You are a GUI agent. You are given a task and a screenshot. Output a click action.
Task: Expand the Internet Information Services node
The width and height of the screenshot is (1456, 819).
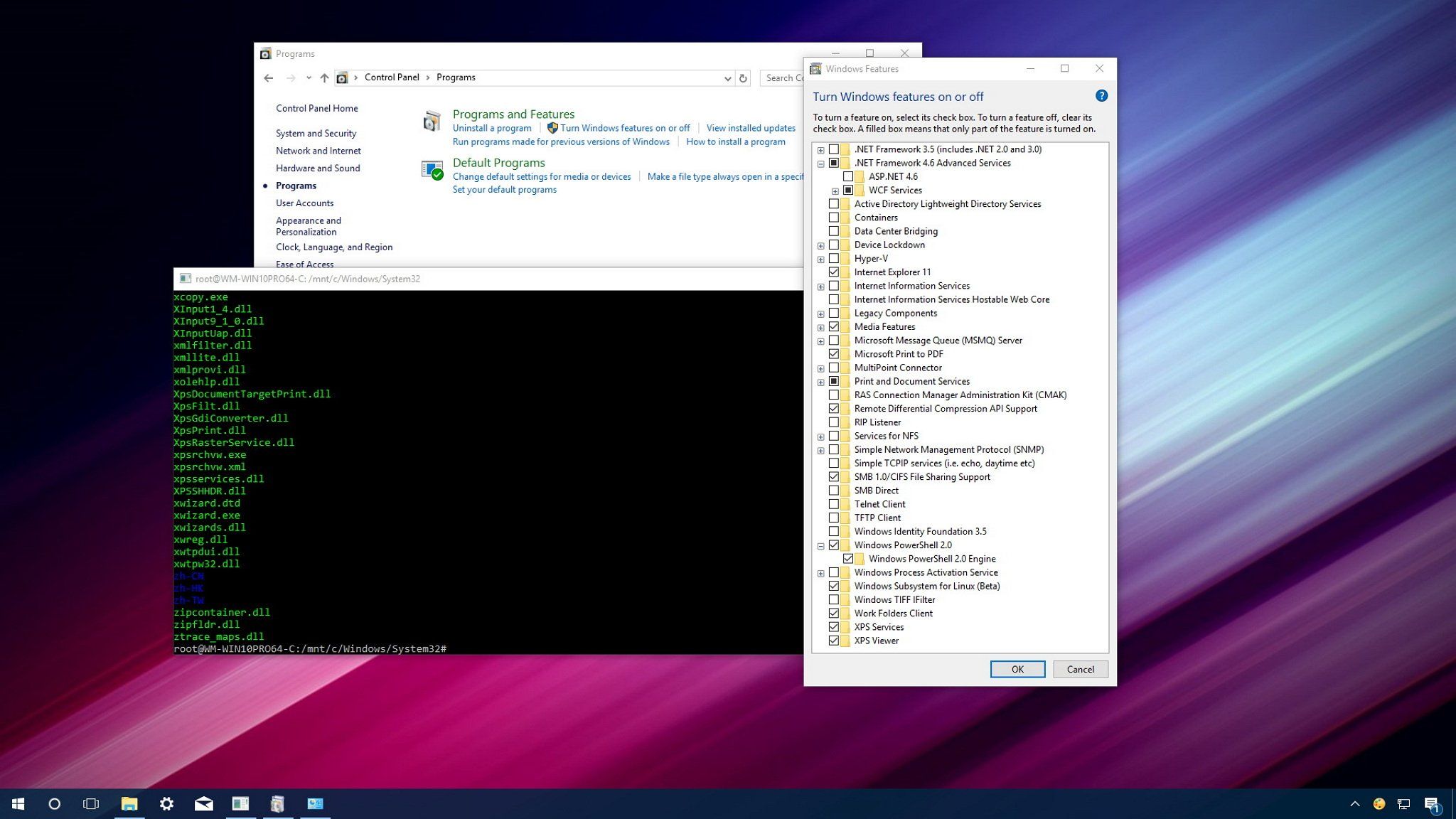(821, 285)
